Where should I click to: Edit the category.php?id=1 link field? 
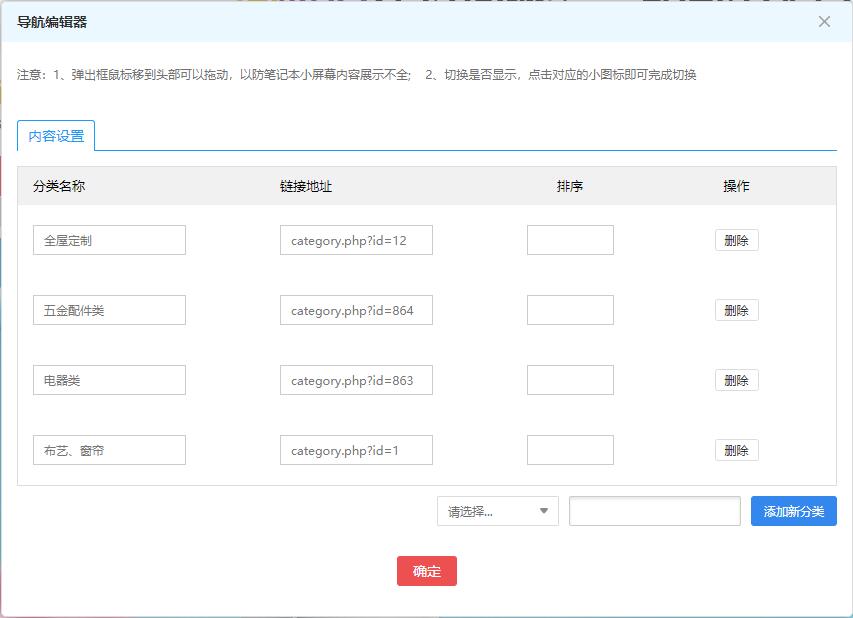tap(356, 450)
